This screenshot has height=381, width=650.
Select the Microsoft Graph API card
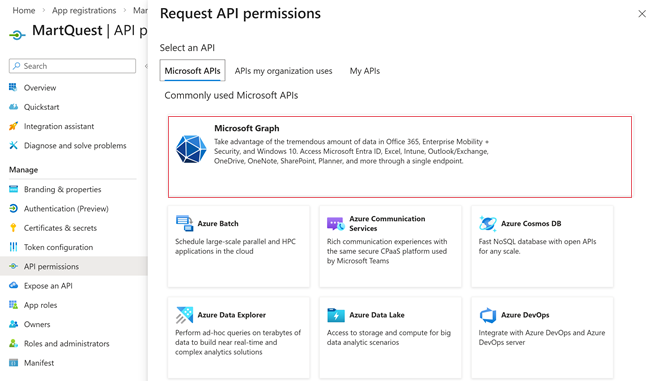pos(400,157)
